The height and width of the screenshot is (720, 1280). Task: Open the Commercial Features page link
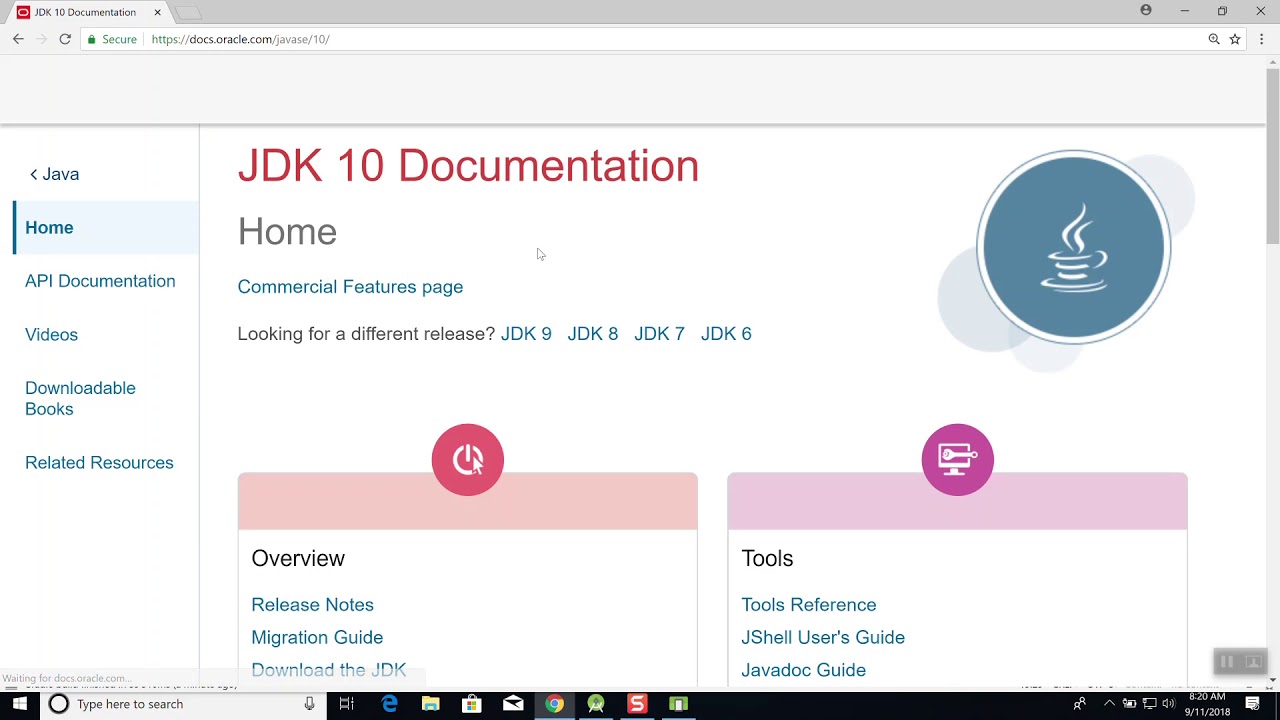point(350,287)
